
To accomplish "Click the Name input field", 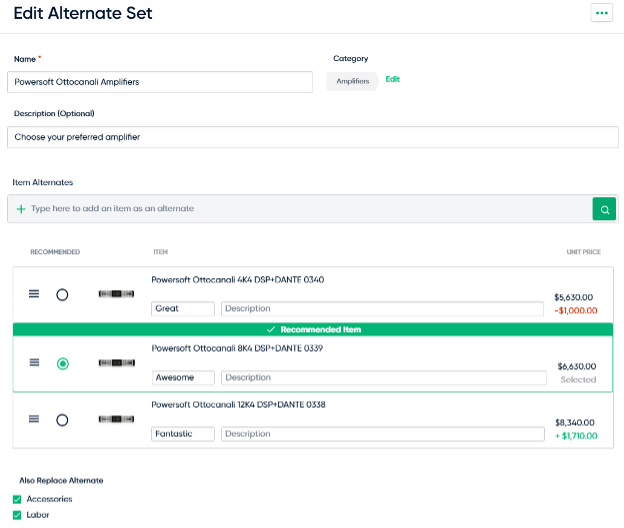I will (160, 82).
